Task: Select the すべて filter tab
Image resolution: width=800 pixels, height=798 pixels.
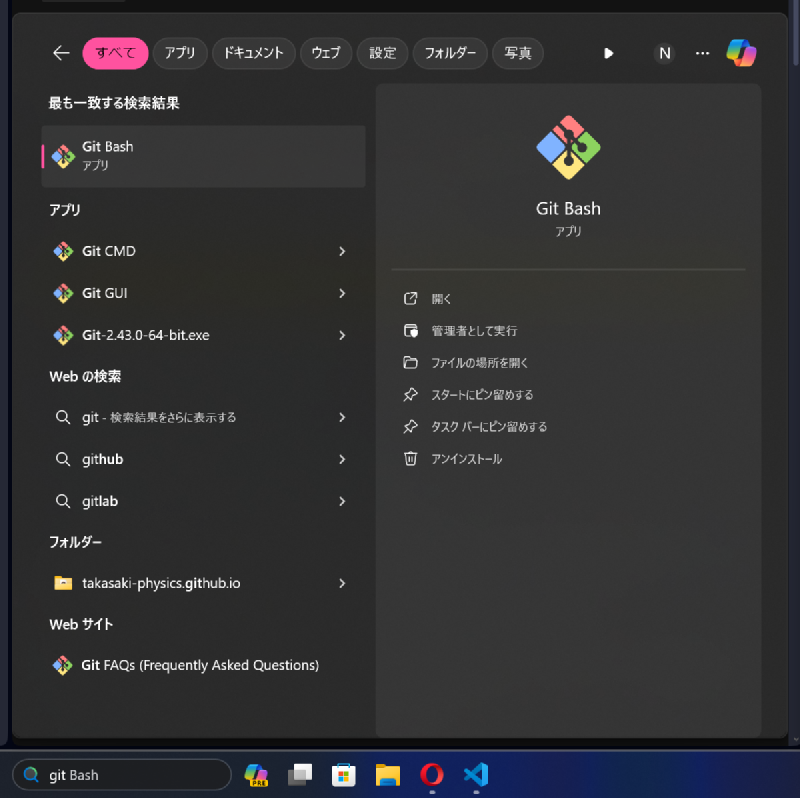Action: (x=115, y=53)
